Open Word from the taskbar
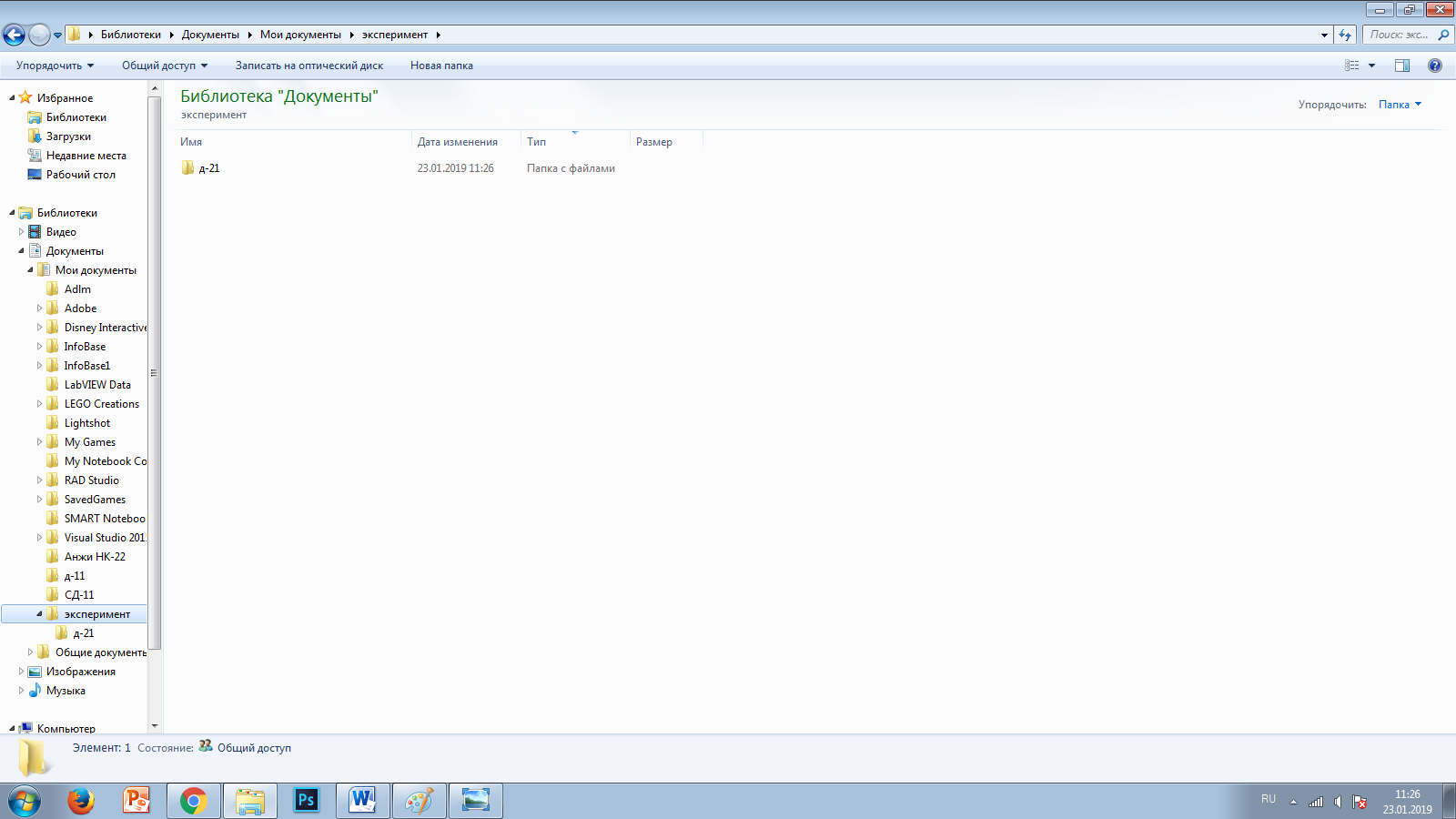Viewport: 1456px width, 819px height. pos(362,801)
